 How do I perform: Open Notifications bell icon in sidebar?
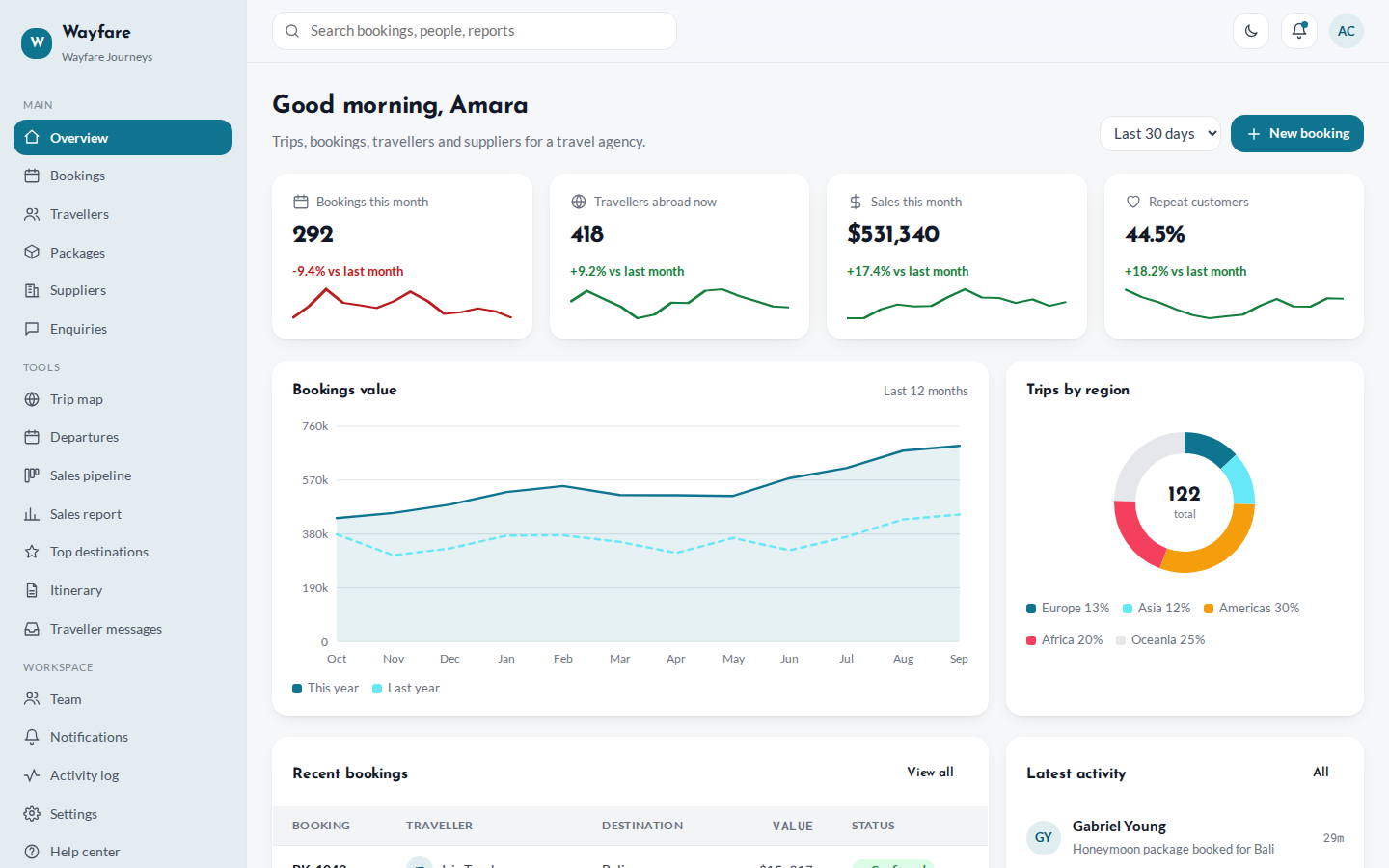point(32,737)
